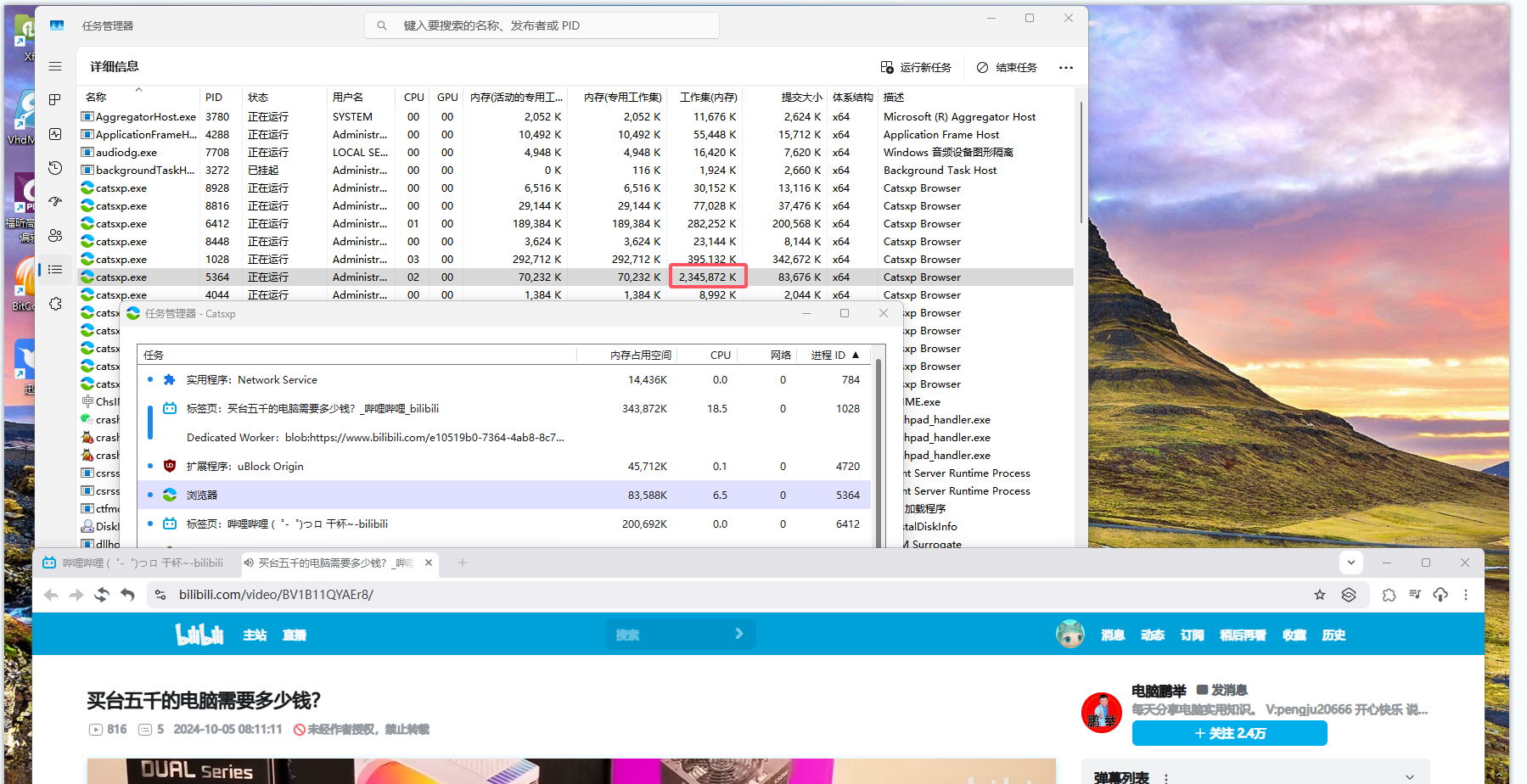Viewport: 1527px width, 784px height.
Task: Open Details page in Task Manager sidebar
Action: [55, 270]
